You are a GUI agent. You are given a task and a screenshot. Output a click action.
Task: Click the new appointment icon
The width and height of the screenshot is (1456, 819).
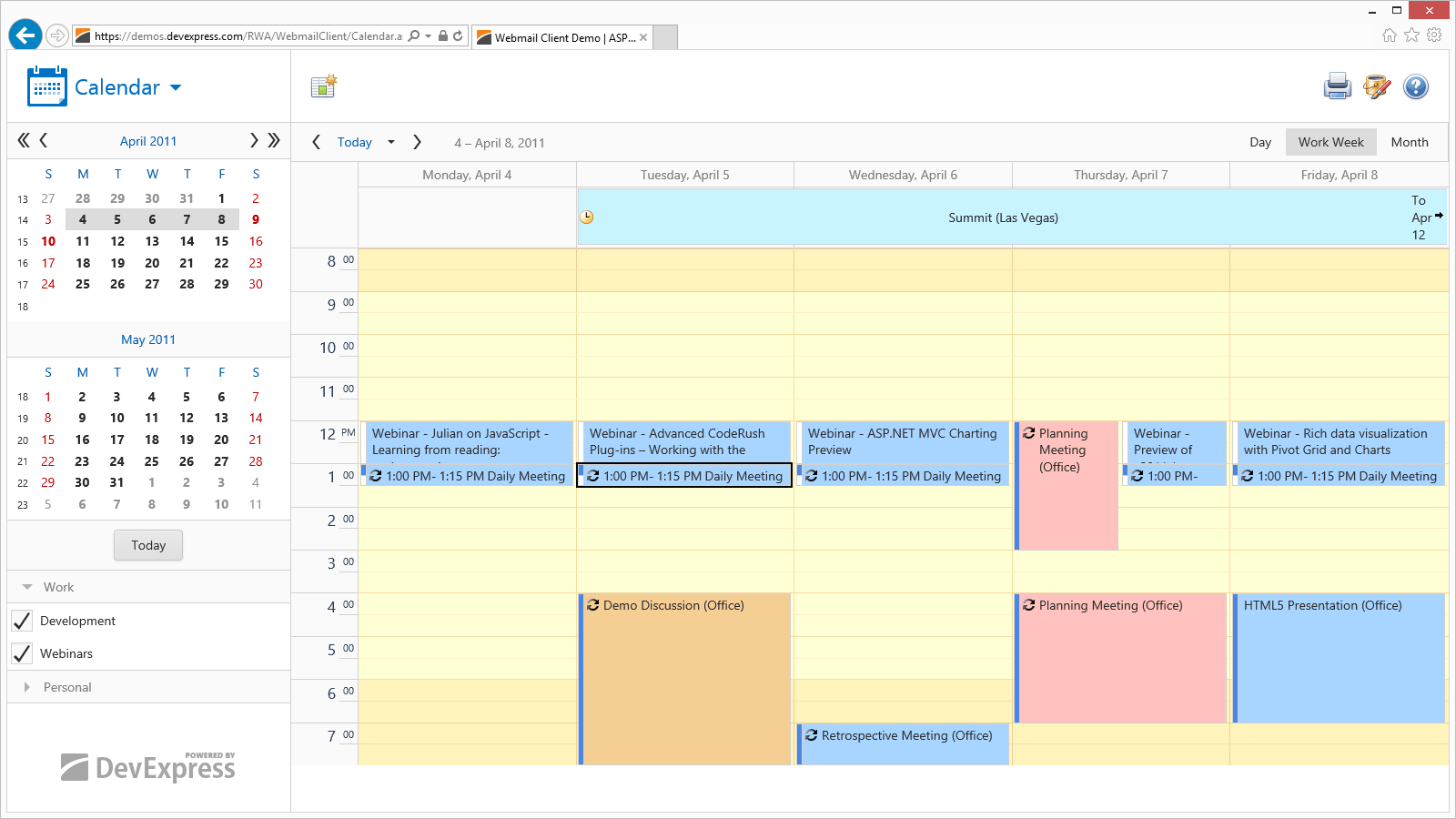click(324, 86)
